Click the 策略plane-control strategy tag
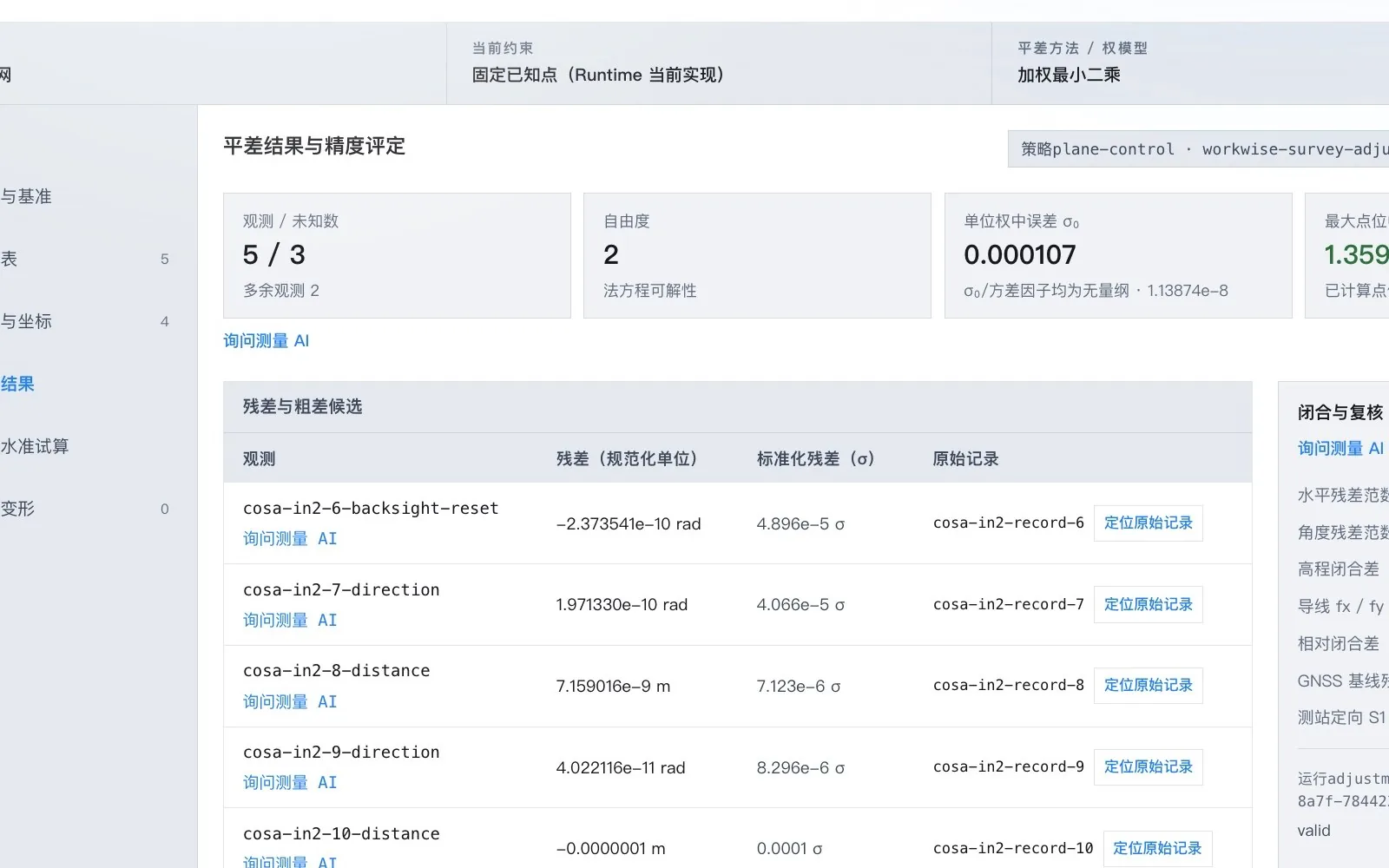 pyautogui.click(x=1198, y=148)
